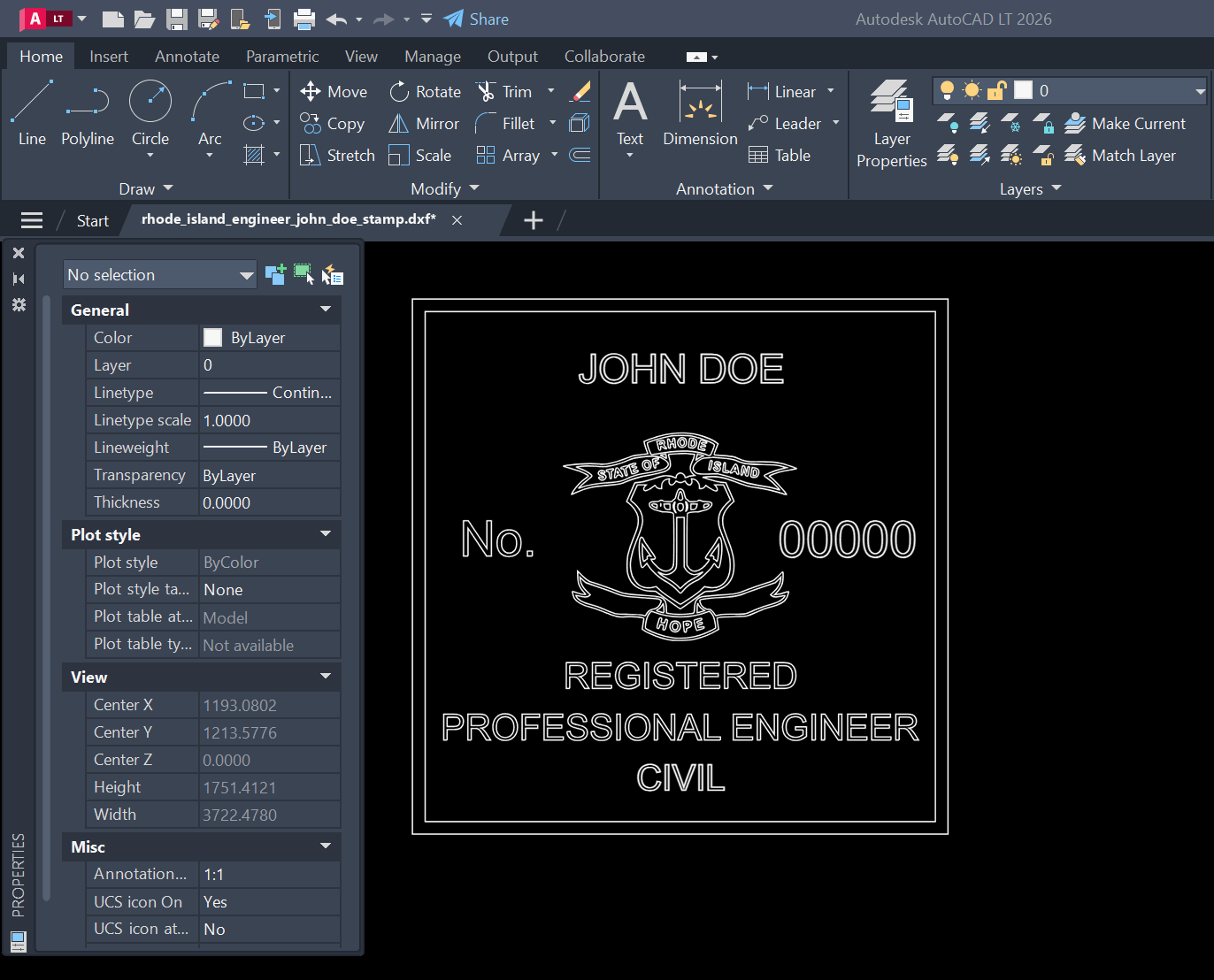
Task: Click the Rotate tool
Action: [425, 91]
